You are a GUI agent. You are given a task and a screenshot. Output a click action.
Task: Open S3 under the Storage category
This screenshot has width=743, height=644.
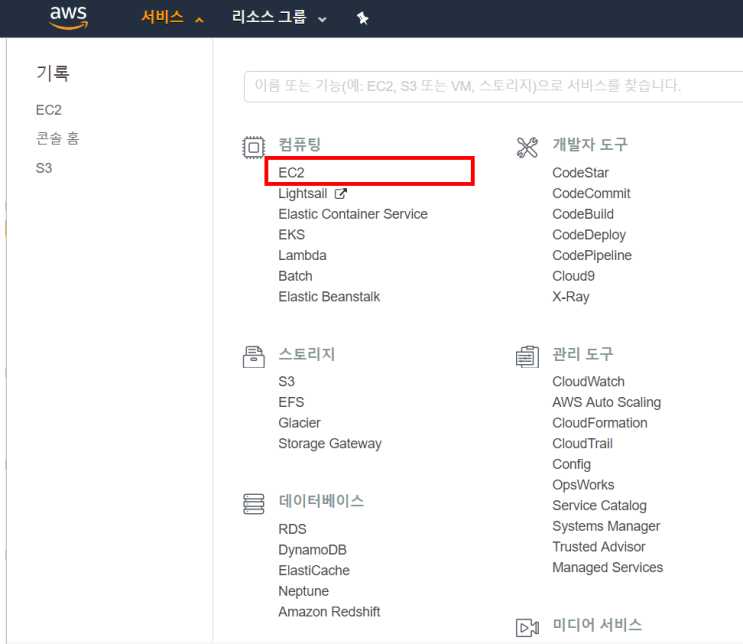[x=286, y=381]
